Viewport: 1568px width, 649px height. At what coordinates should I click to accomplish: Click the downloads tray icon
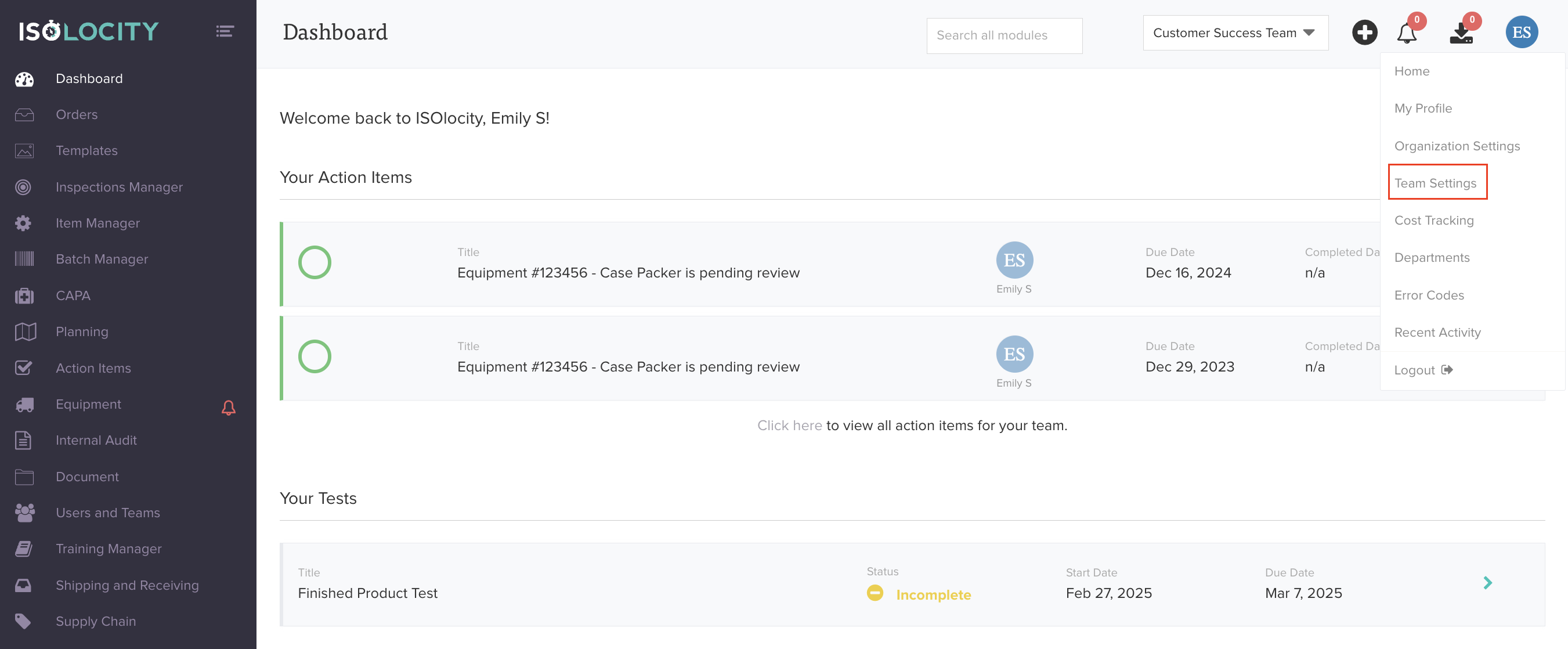[1461, 34]
